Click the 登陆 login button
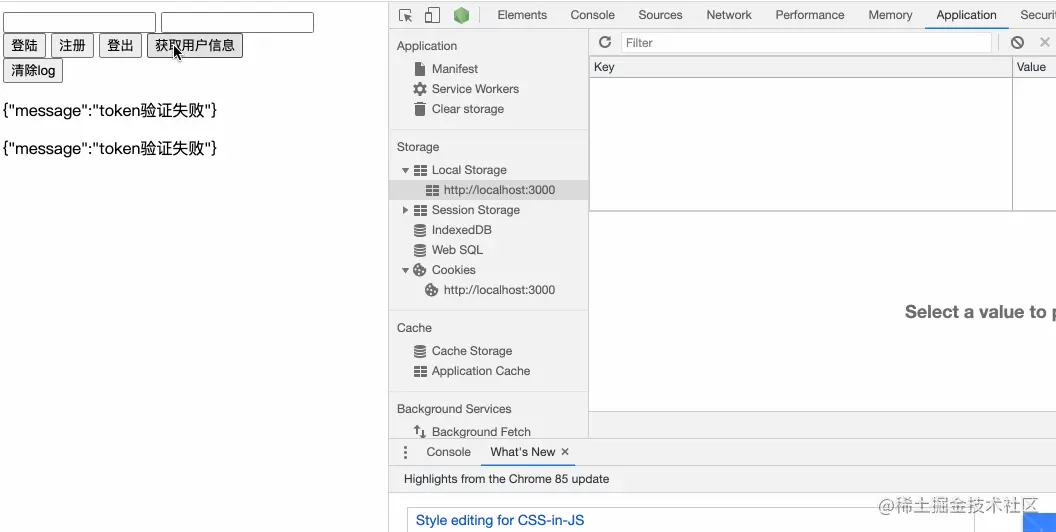The image size is (1056, 532). click(25, 46)
